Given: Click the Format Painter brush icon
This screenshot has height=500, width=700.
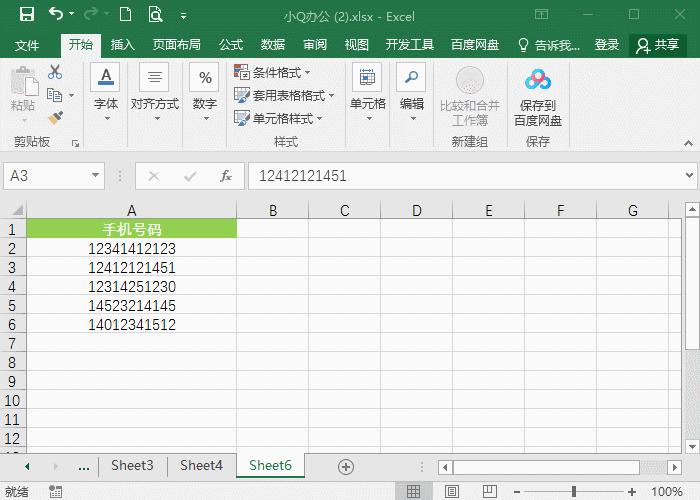Looking at the screenshot, I should tap(55, 118).
